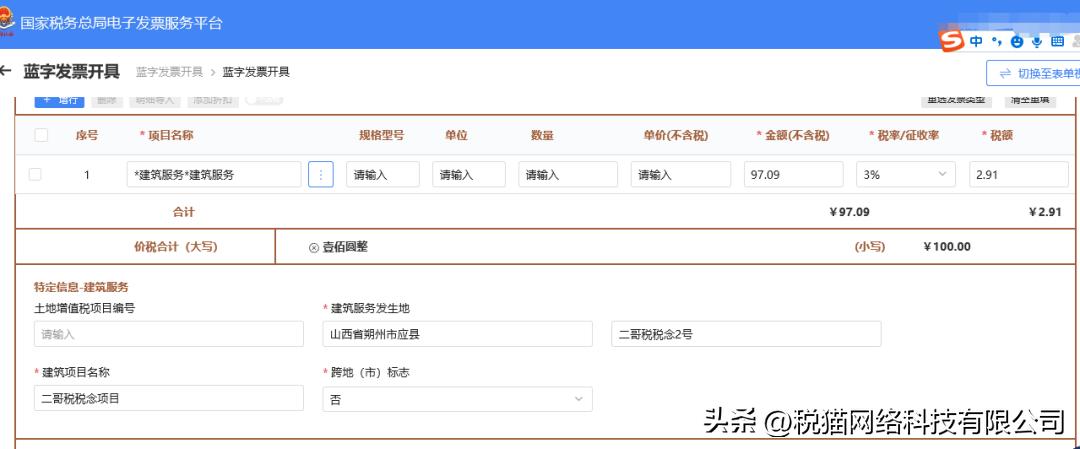Clear the 壹佰圆整 total with circled x icon
Screen dimensions: 1080x449
point(313,247)
